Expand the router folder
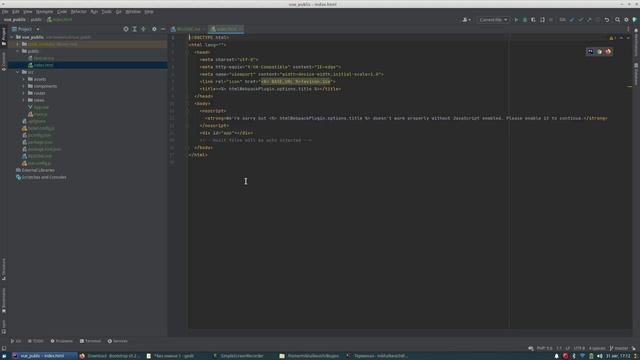 [x=24, y=93]
